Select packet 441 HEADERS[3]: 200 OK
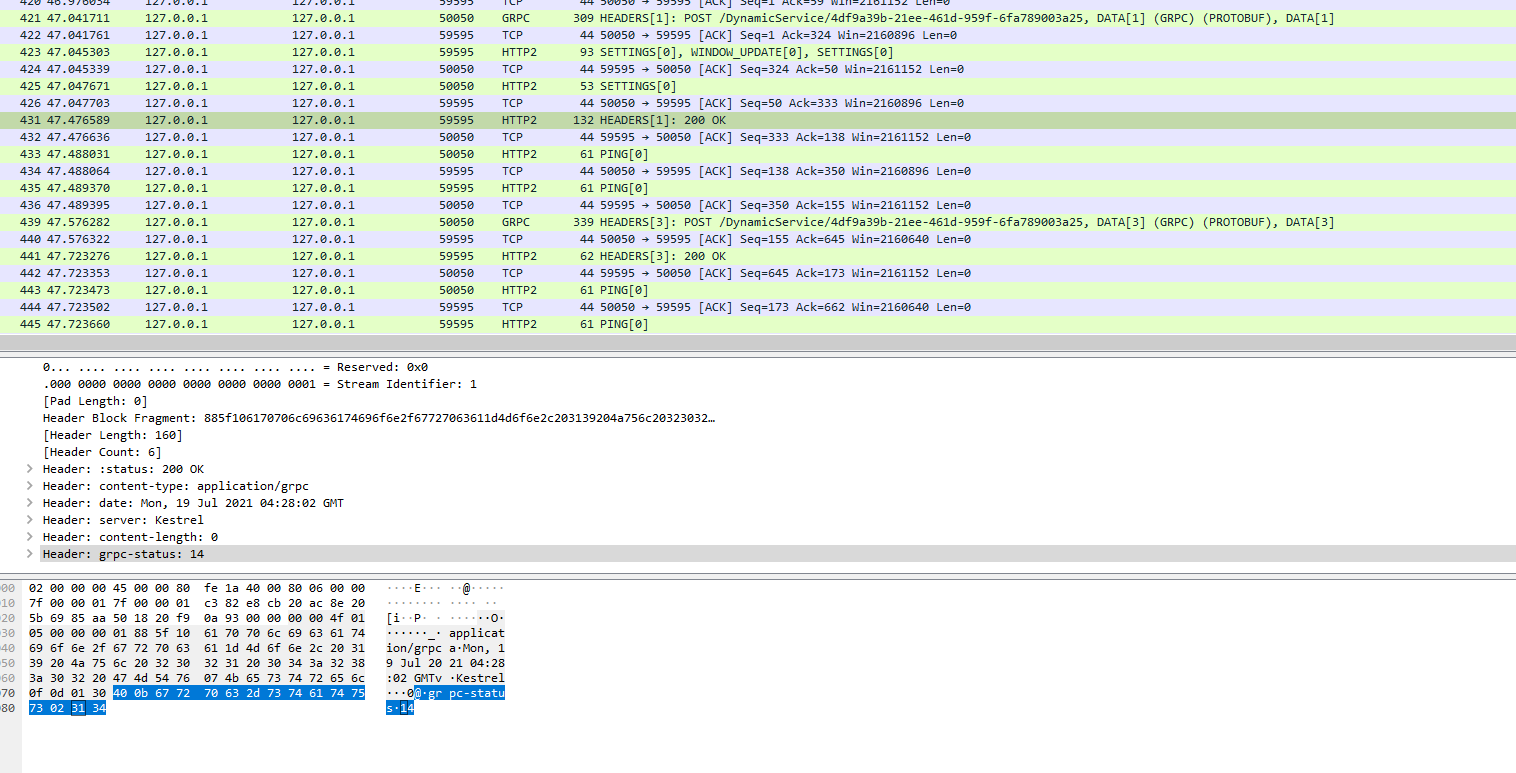The height and width of the screenshot is (773, 1516). (x=700, y=257)
